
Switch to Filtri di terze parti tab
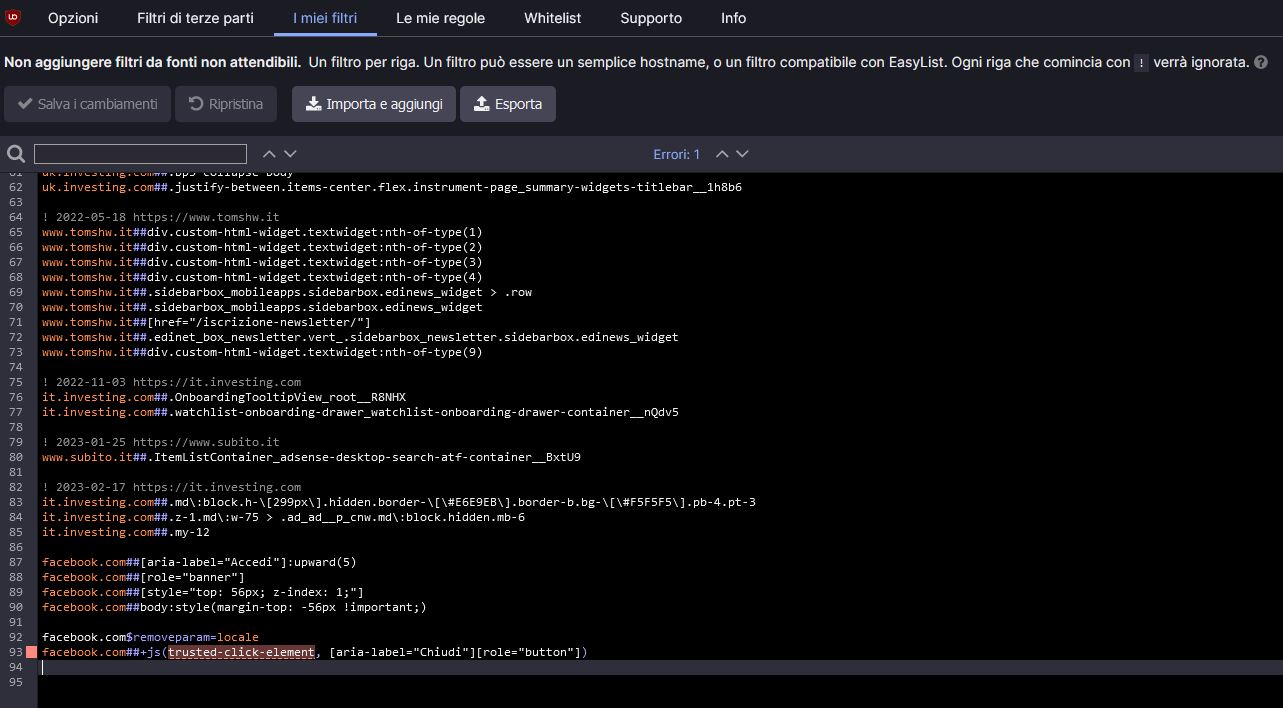tap(195, 18)
